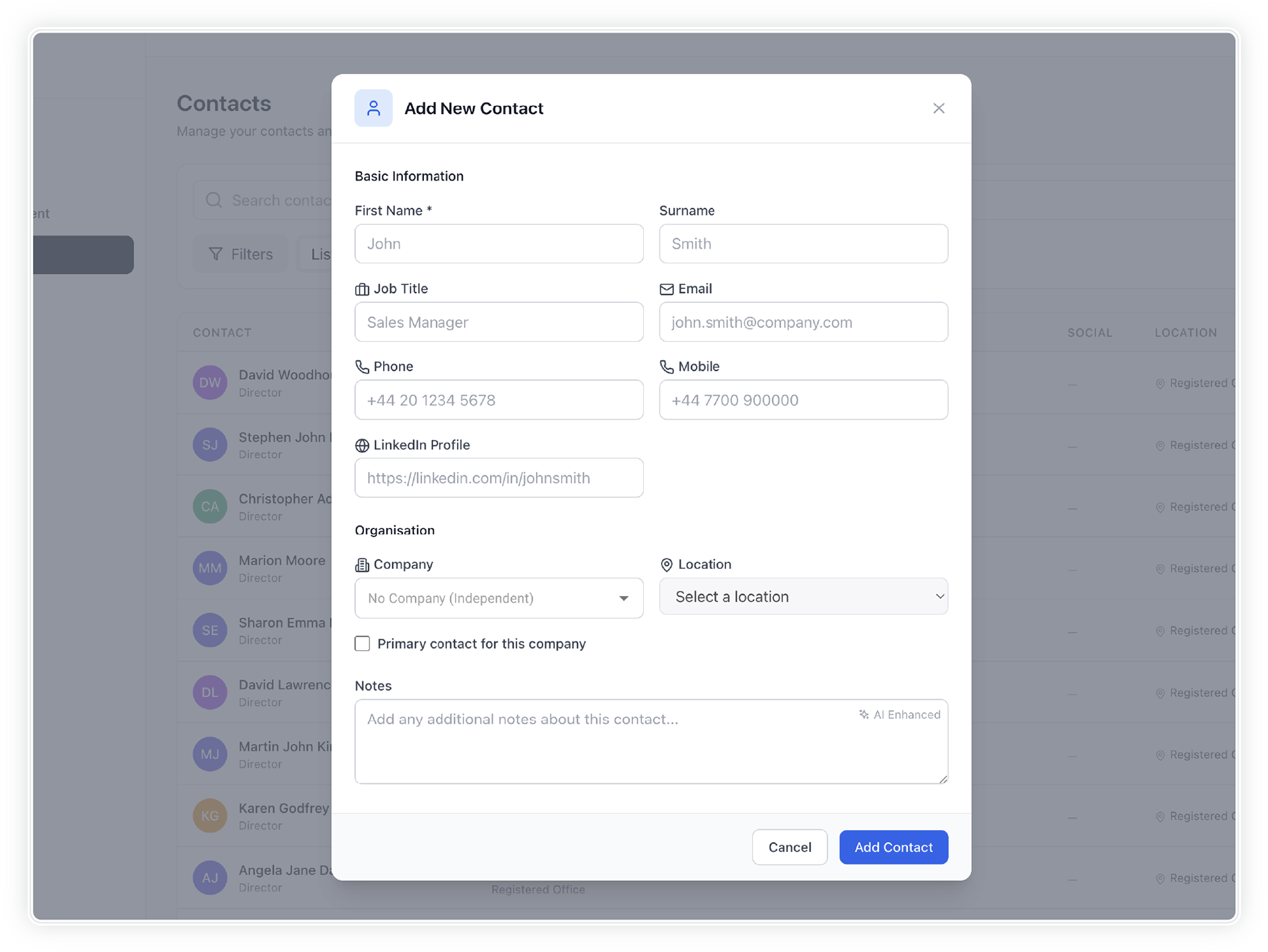Focus the First Name input field
1268x952 pixels.
click(498, 244)
